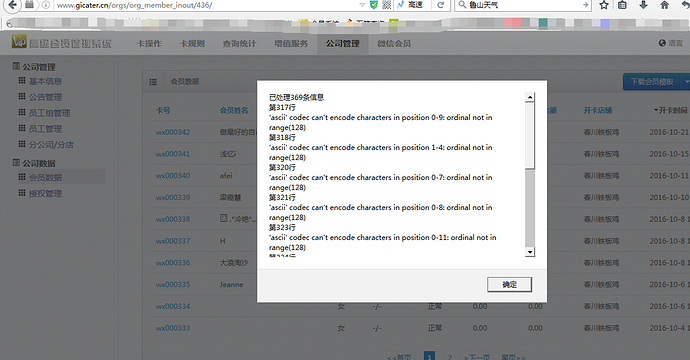Expand the arrow beside 下载会员模板 button

click(x=686, y=82)
